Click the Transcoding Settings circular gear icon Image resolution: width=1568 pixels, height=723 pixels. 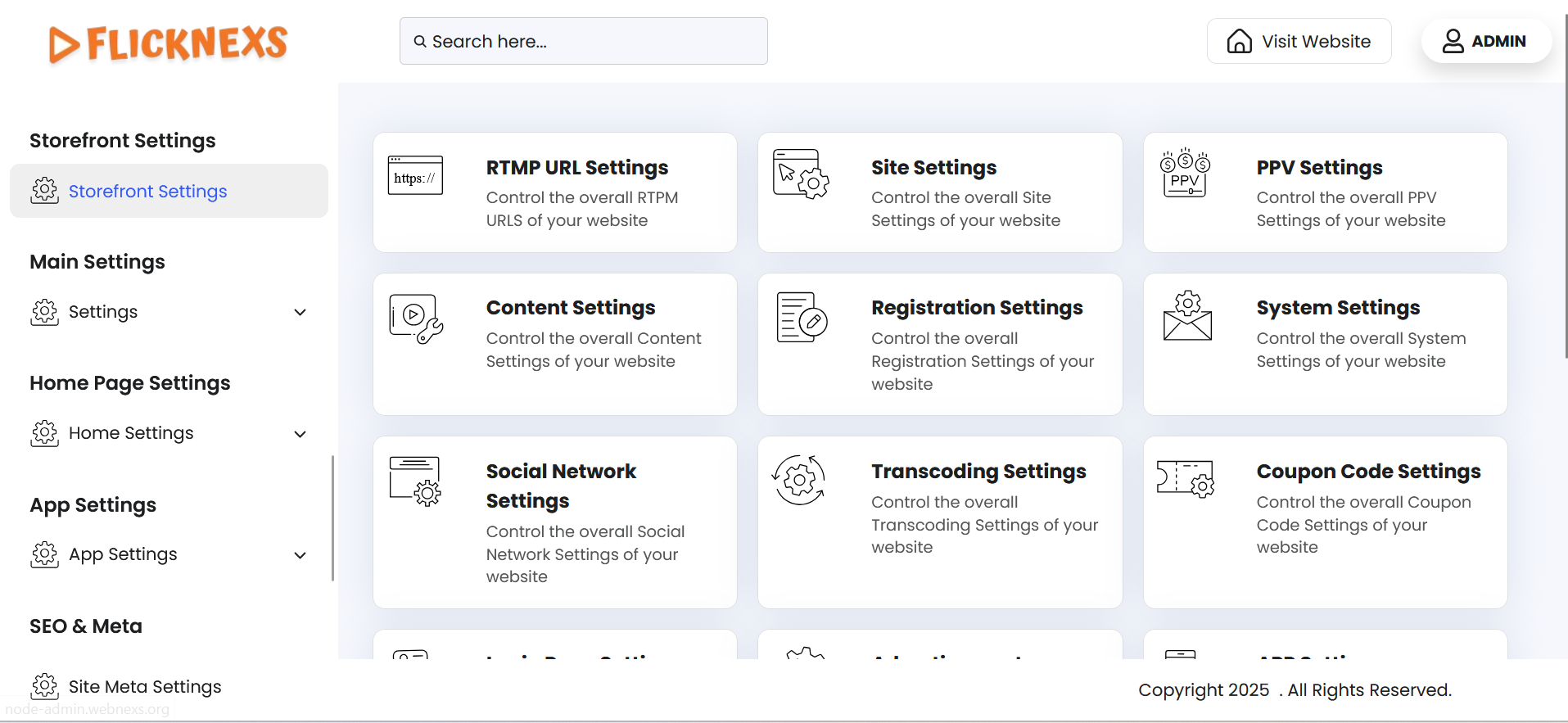(x=799, y=480)
